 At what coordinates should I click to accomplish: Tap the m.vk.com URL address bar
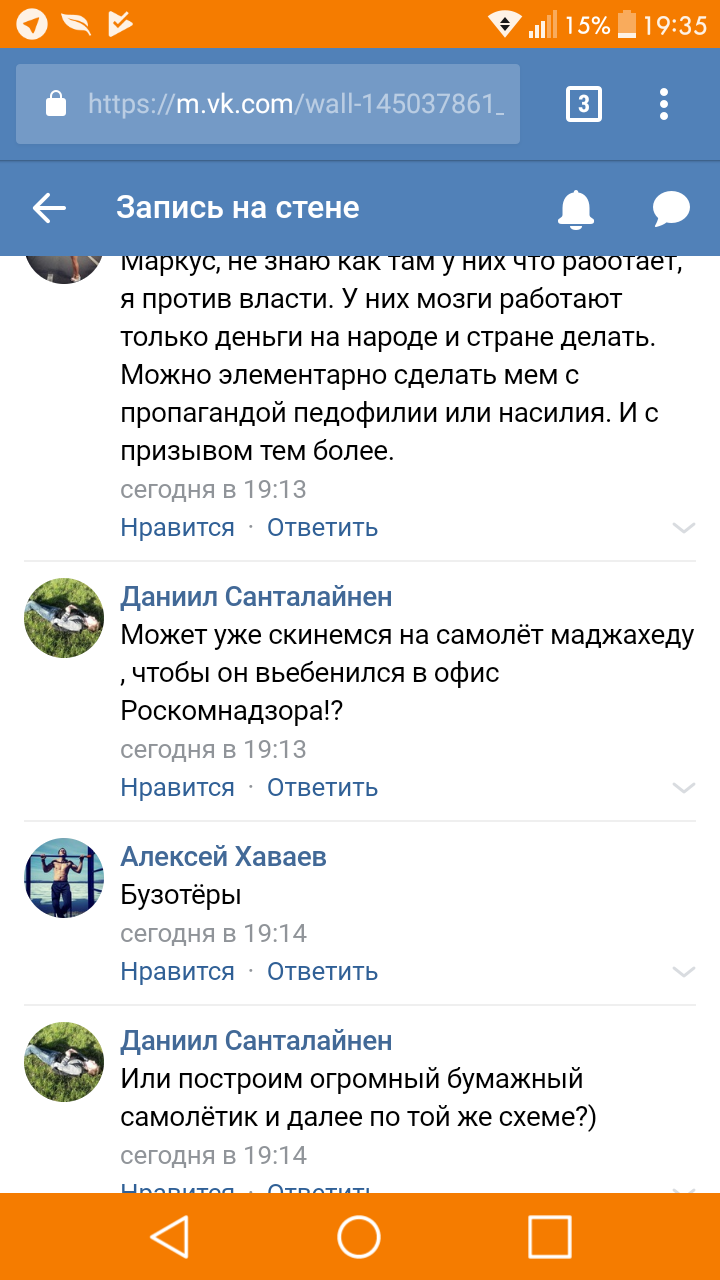pos(295,104)
